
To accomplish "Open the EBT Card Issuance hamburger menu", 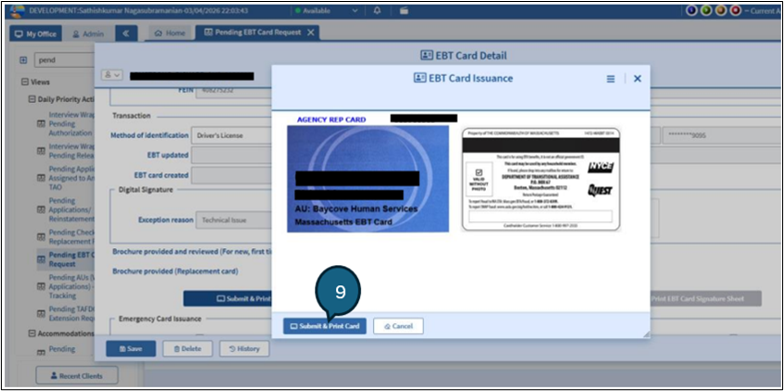I will [610, 79].
